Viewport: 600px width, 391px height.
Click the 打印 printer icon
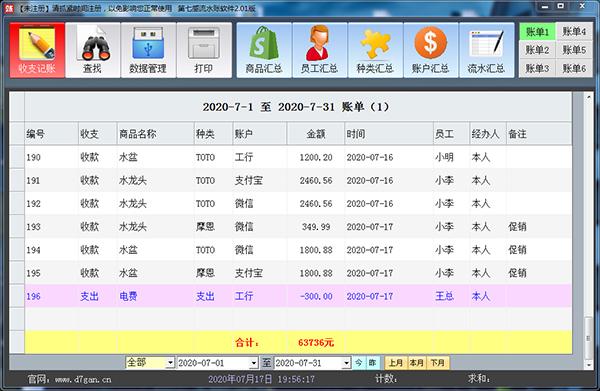click(x=204, y=50)
